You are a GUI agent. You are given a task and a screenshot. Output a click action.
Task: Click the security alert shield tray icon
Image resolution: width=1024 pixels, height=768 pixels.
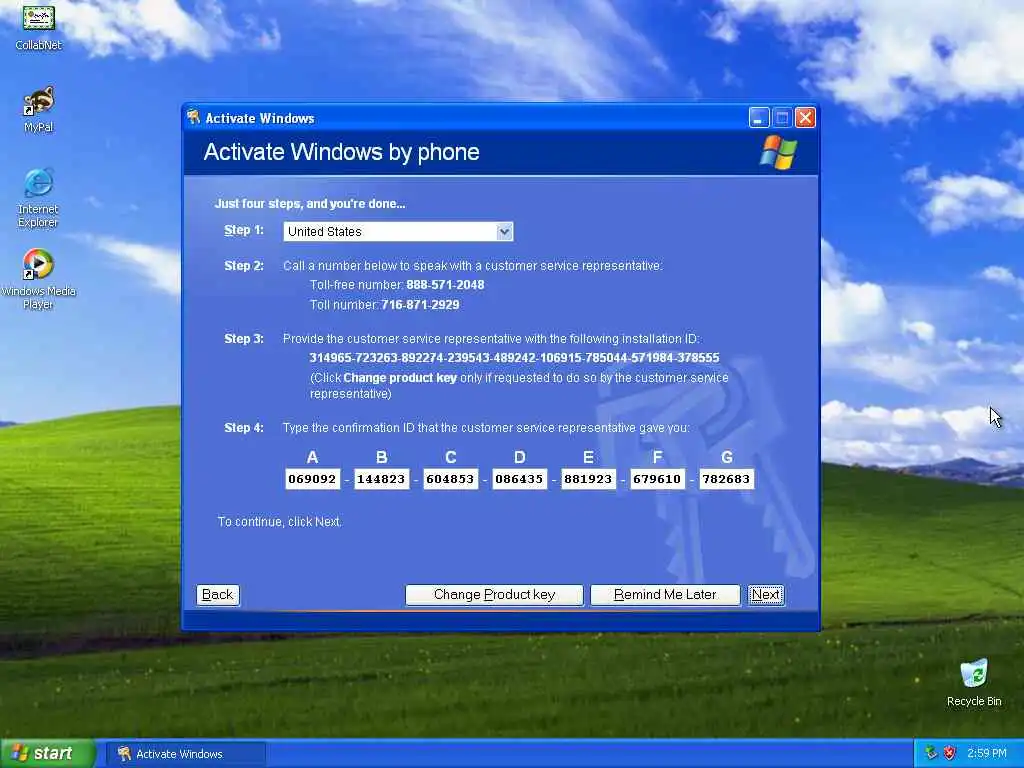coord(950,753)
